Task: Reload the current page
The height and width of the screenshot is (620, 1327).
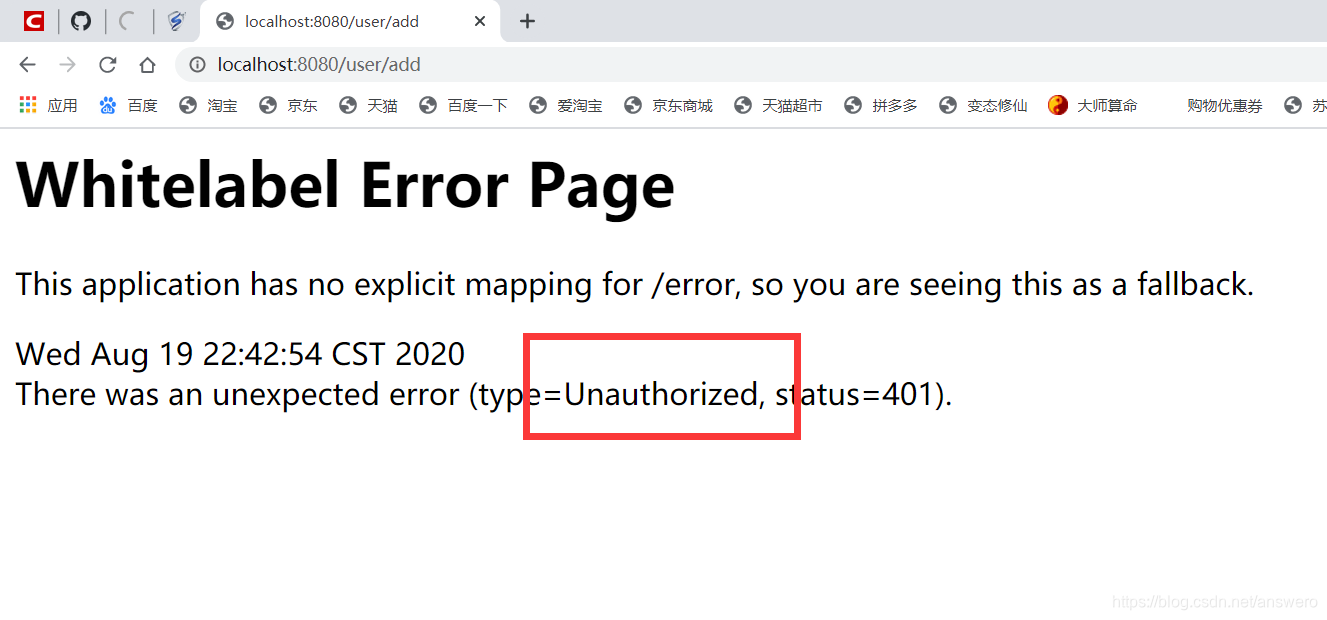Action: pos(107,65)
